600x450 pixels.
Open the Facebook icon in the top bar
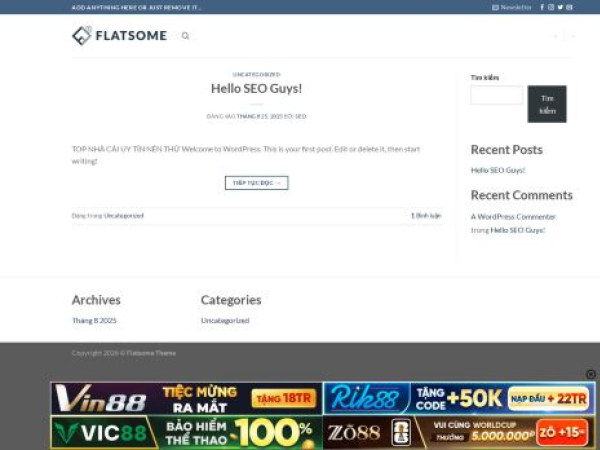point(542,7)
